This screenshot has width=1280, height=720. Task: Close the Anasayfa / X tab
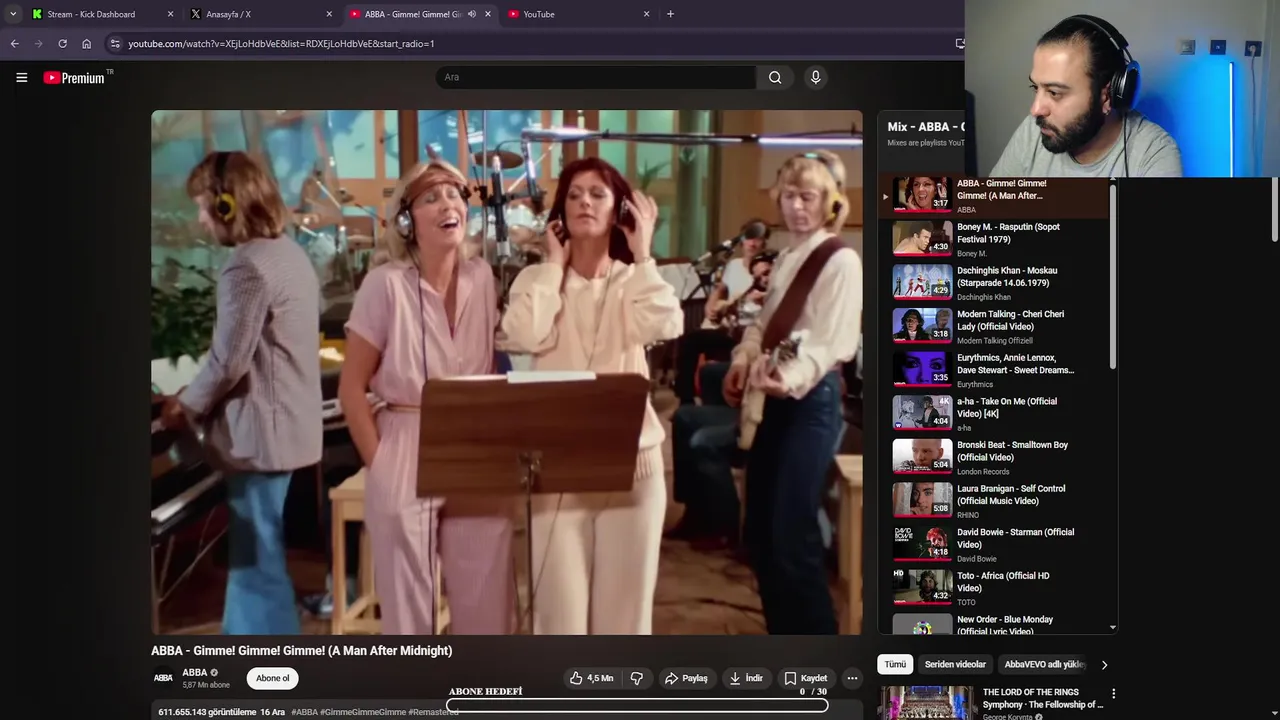pos(329,14)
